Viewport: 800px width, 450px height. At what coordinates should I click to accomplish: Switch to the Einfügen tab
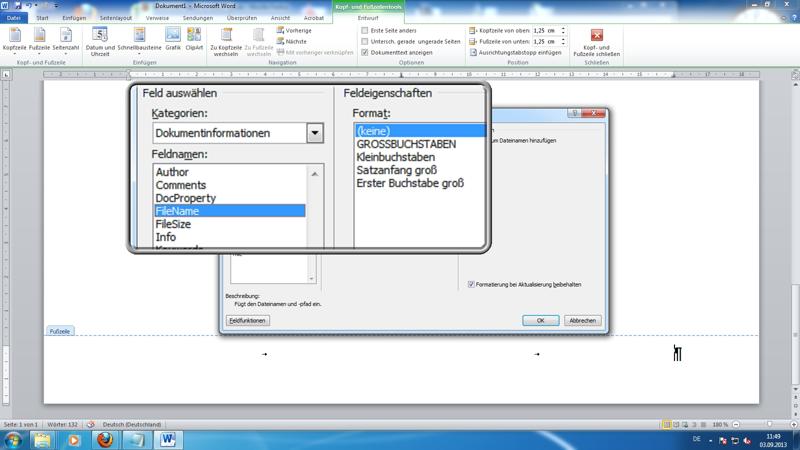(74, 18)
